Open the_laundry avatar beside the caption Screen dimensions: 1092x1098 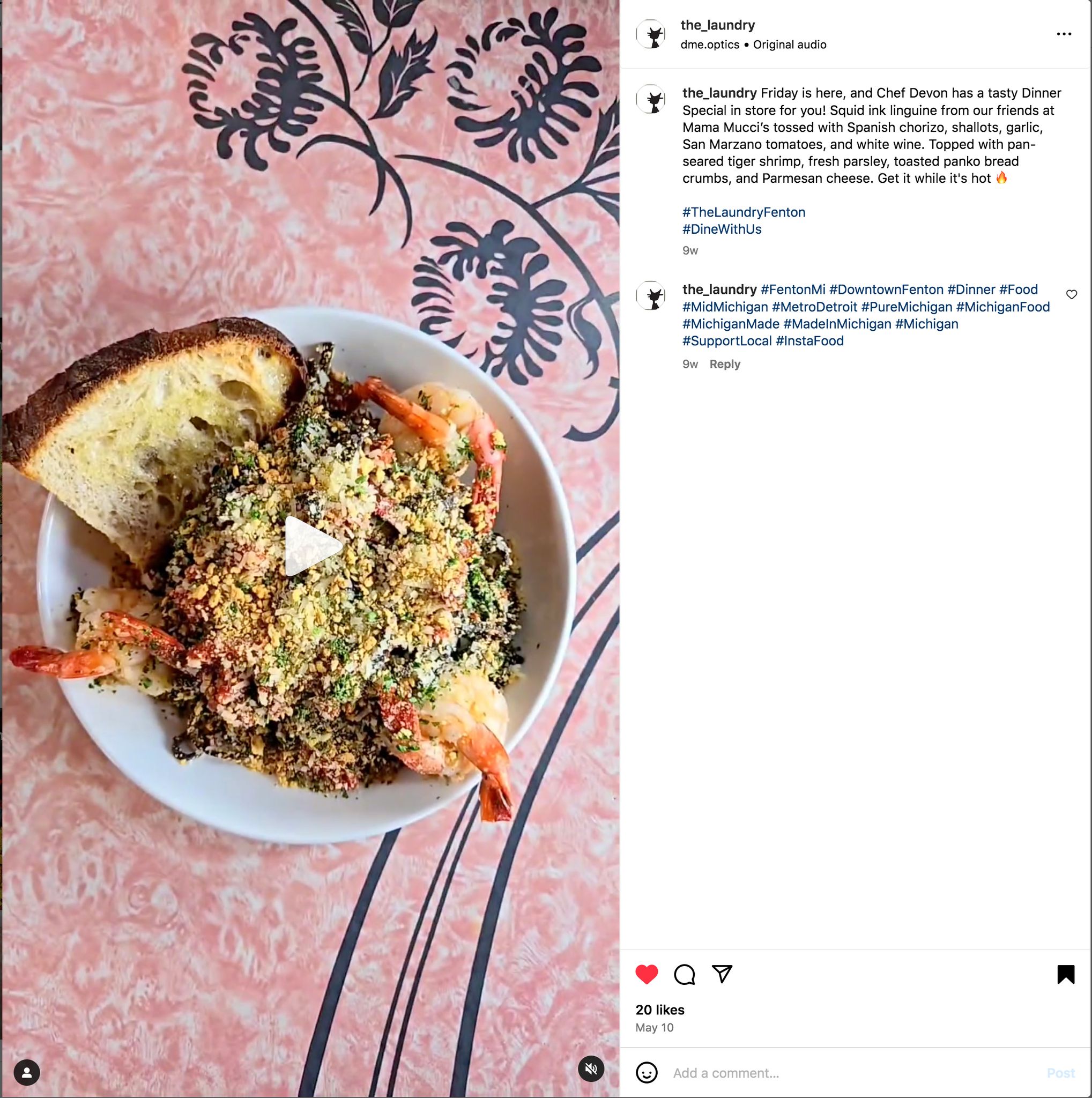point(651,100)
